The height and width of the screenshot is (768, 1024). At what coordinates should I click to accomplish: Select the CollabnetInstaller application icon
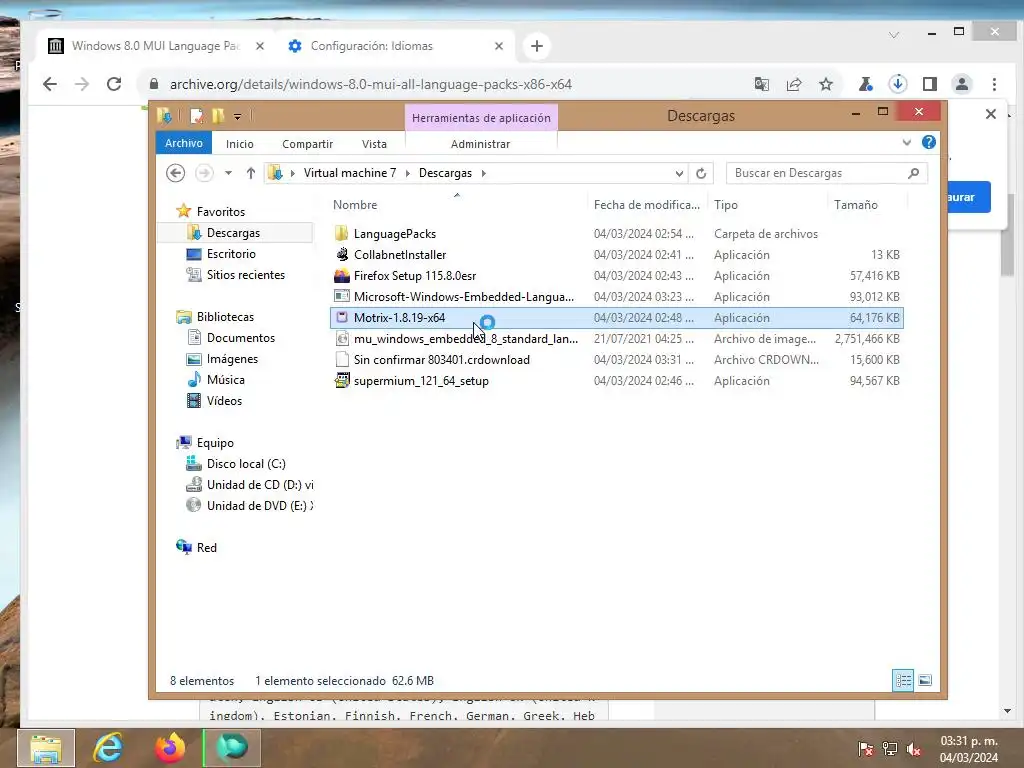(x=342, y=255)
